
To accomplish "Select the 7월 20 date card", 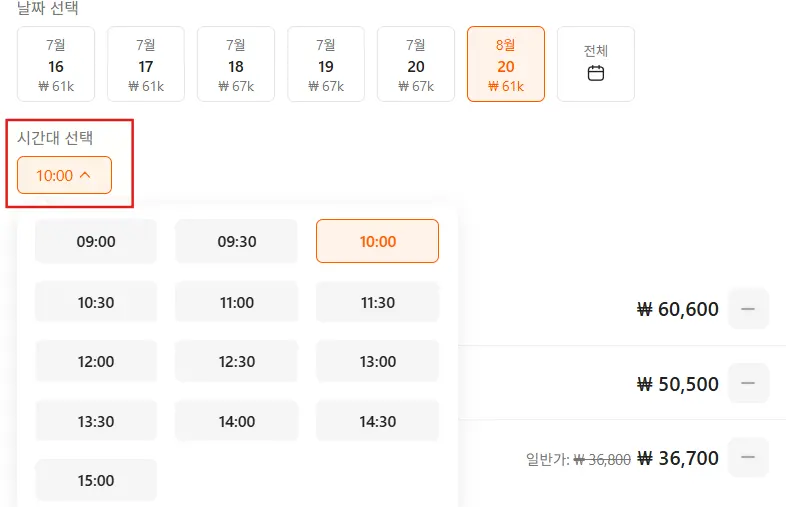I will coord(416,64).
